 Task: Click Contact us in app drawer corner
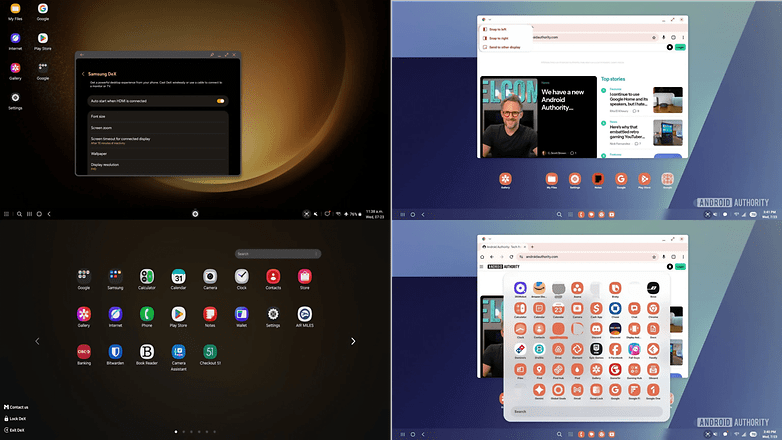pos(16,407)
